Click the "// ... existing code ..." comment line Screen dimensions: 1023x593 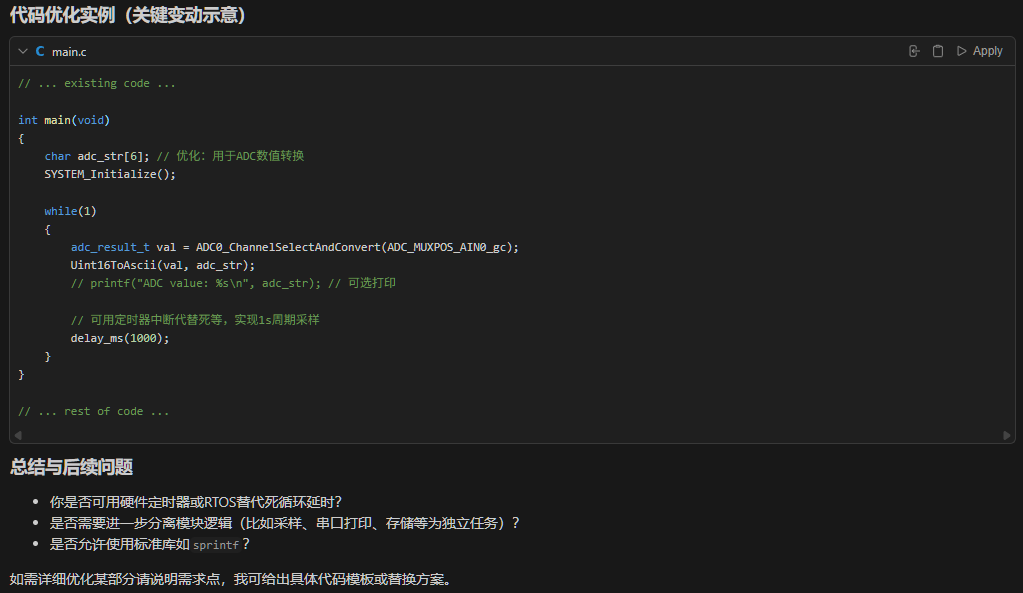click(97, 84)
